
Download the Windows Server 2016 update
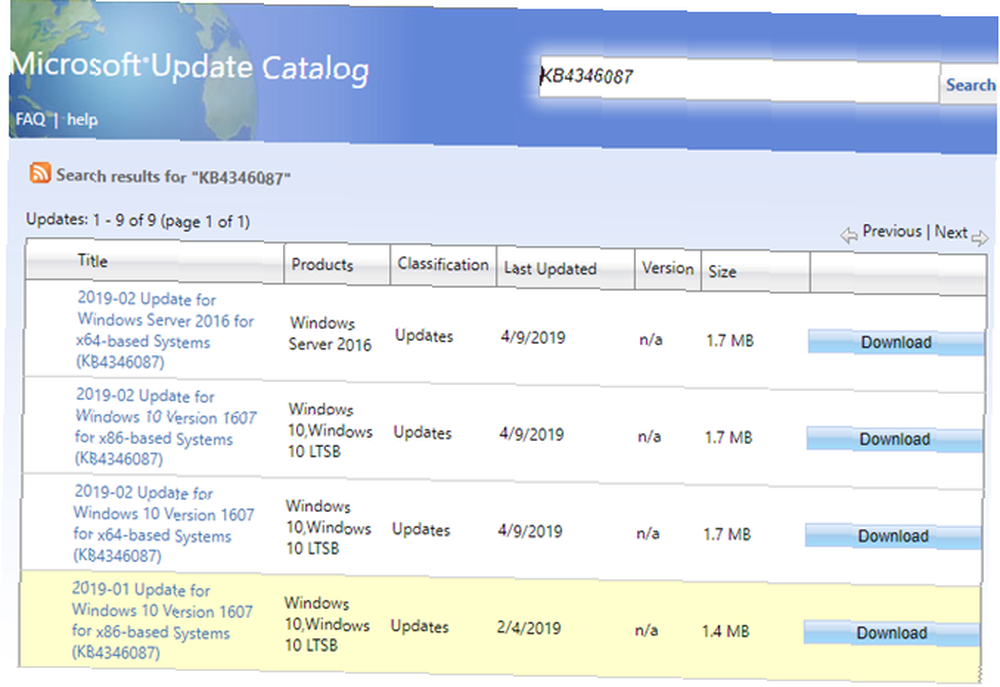point(896,343)
